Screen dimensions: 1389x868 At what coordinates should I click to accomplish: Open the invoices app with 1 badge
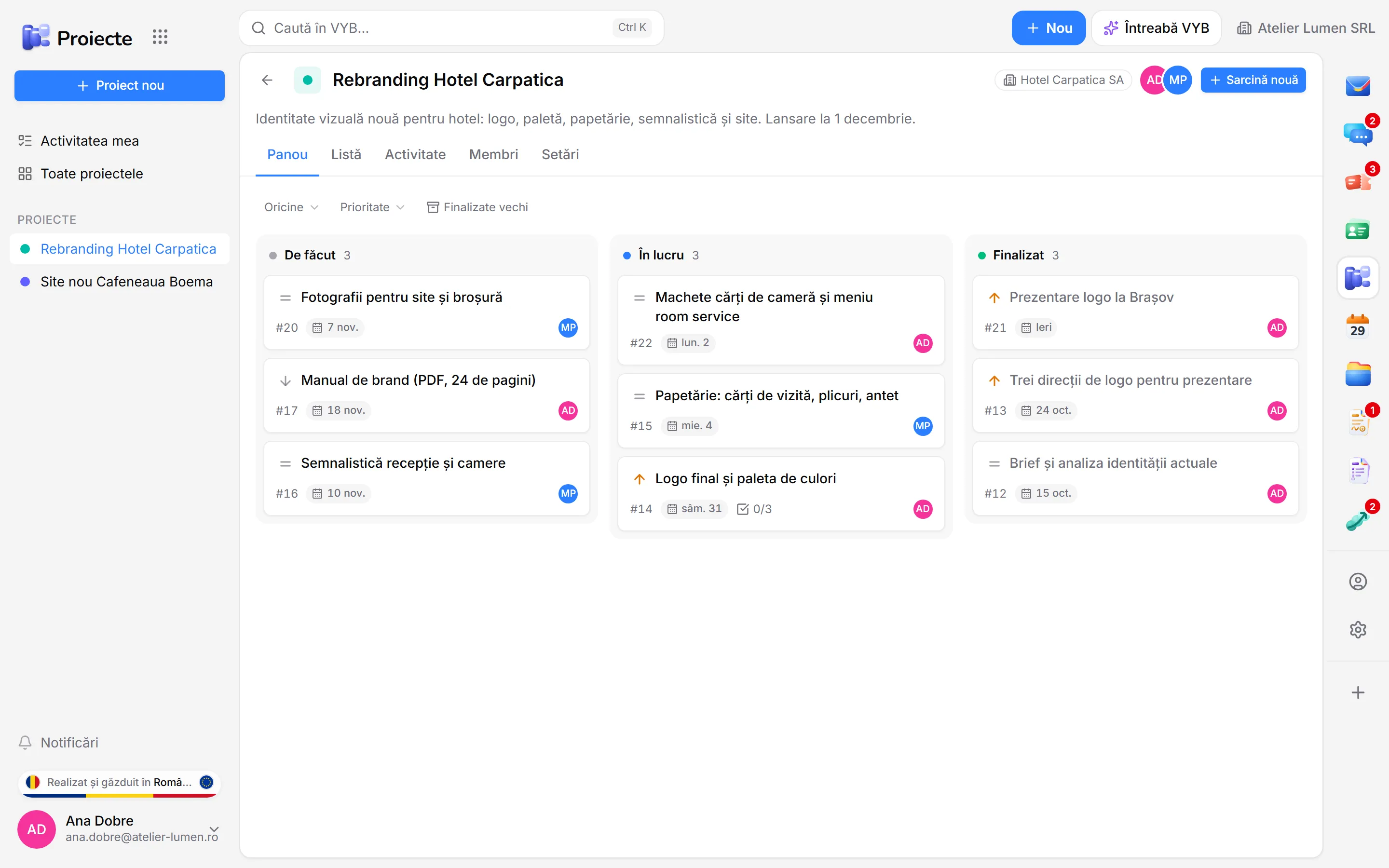click(x=1358, y=422)
